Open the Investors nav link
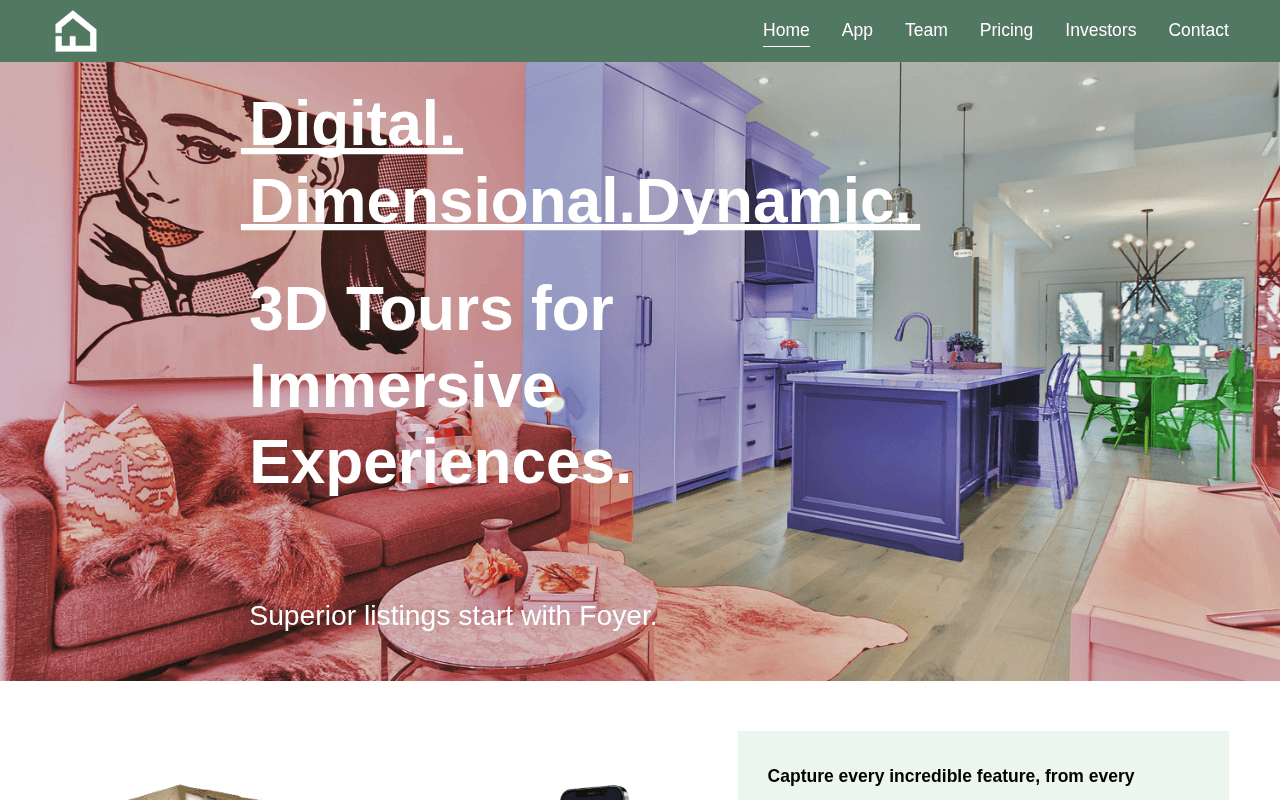1280x800 pixels. [1100, 30]
